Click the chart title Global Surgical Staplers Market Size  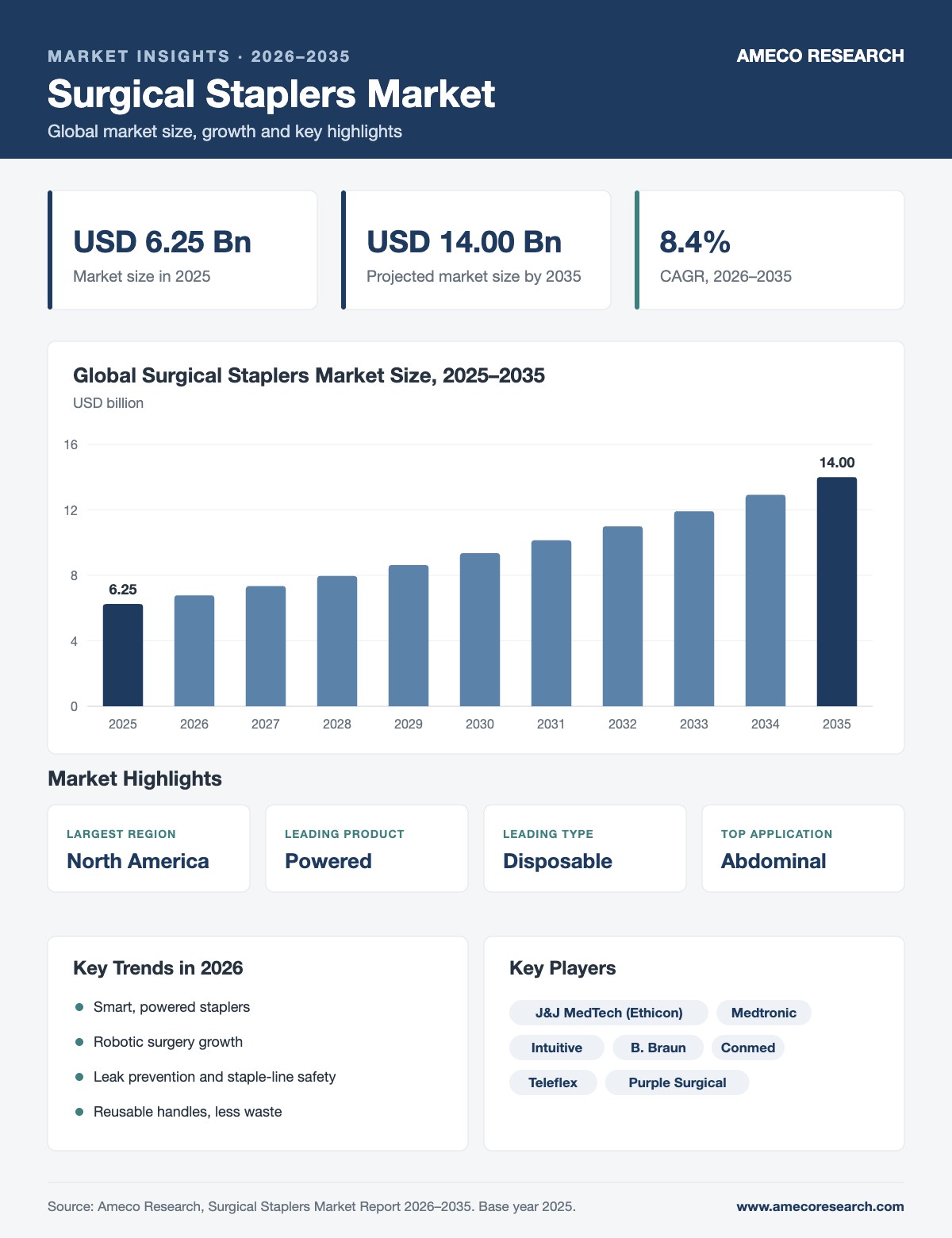(x=309, y=375)
